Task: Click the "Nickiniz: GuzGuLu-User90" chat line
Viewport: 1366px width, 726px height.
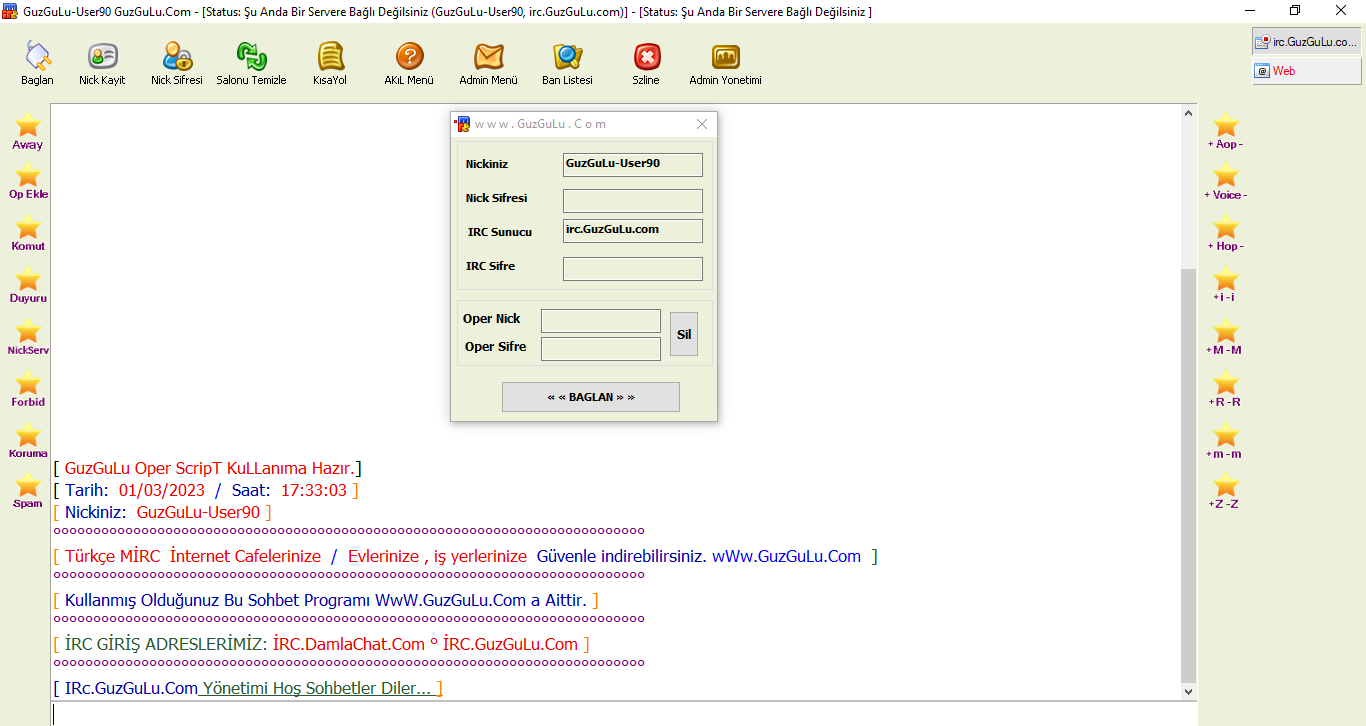Action: tap(162, 512)
